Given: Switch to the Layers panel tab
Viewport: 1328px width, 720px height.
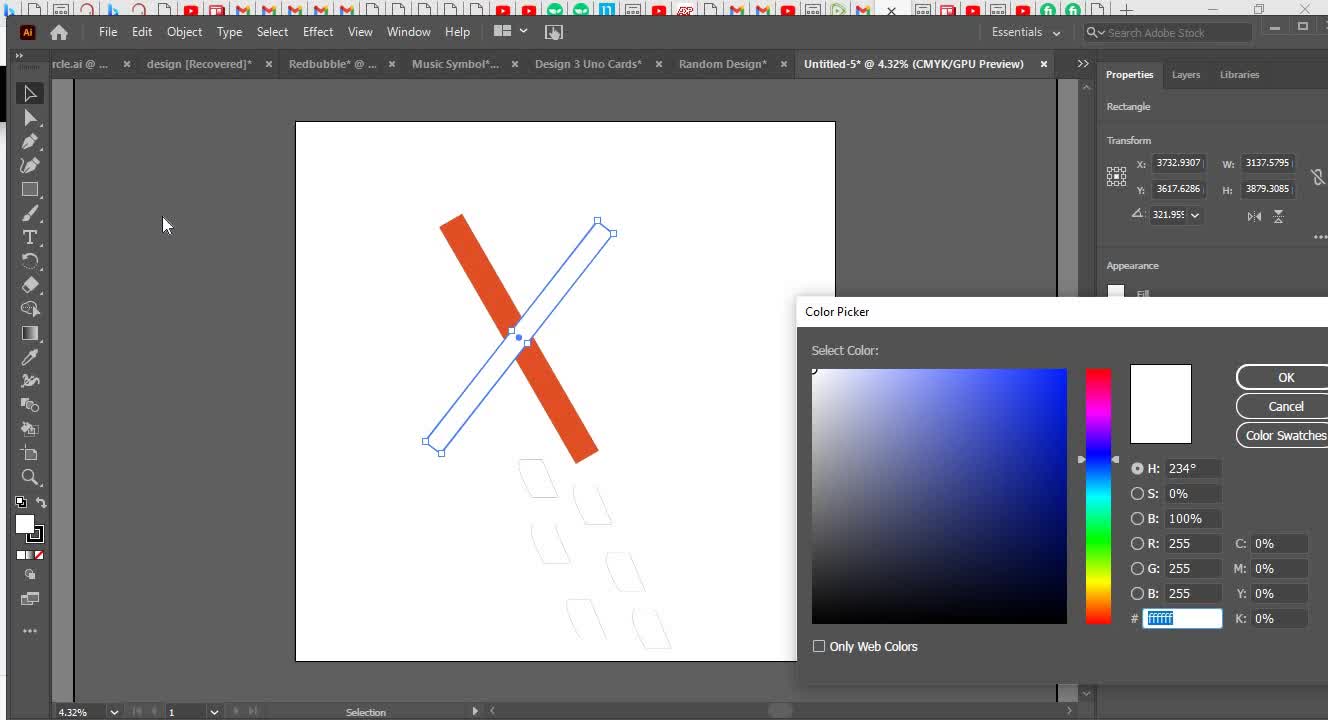Looking at the screenshot, I should (1186, 75).
